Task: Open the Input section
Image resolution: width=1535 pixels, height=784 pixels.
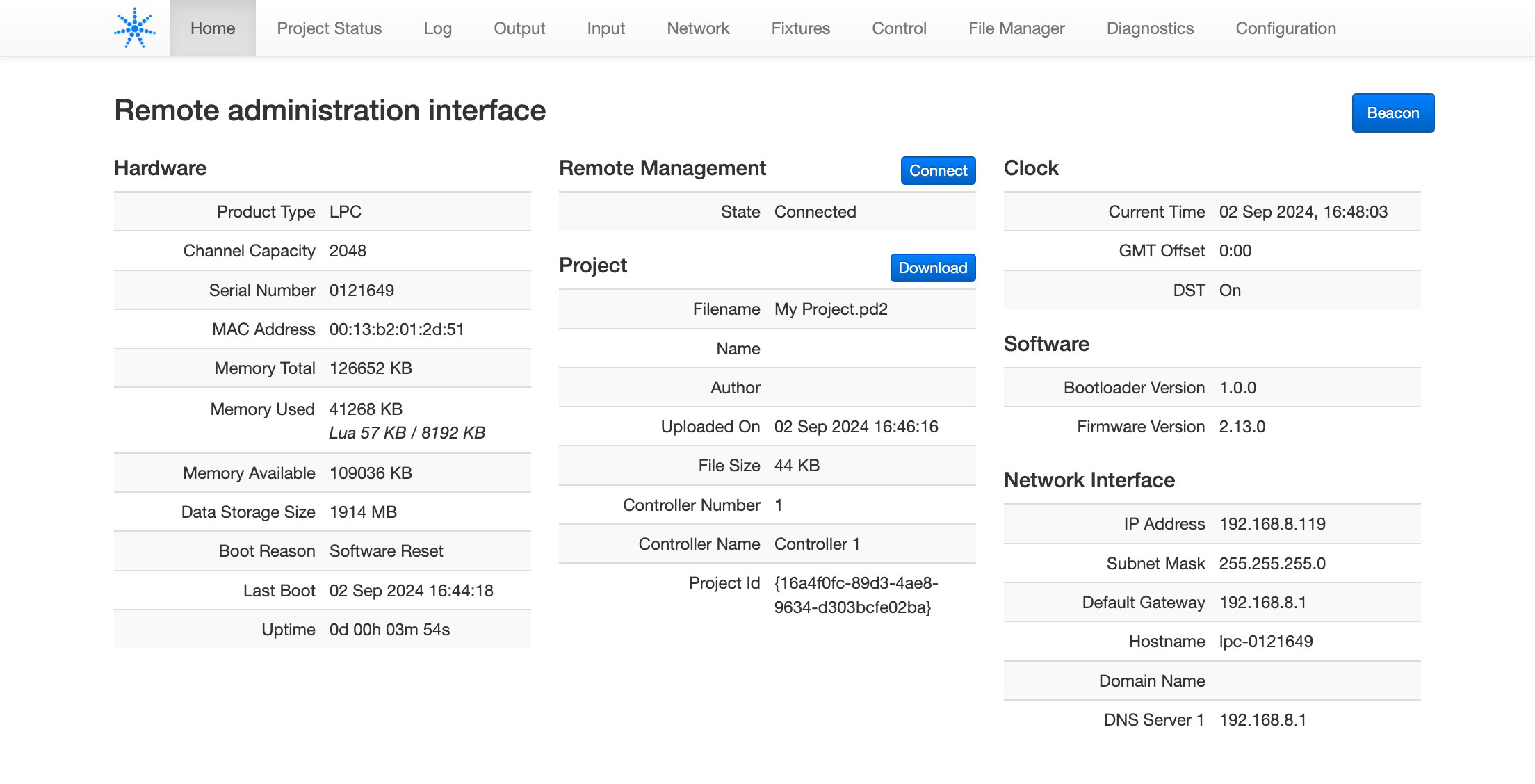Action: pyautogui.click(x=606, y=28)
